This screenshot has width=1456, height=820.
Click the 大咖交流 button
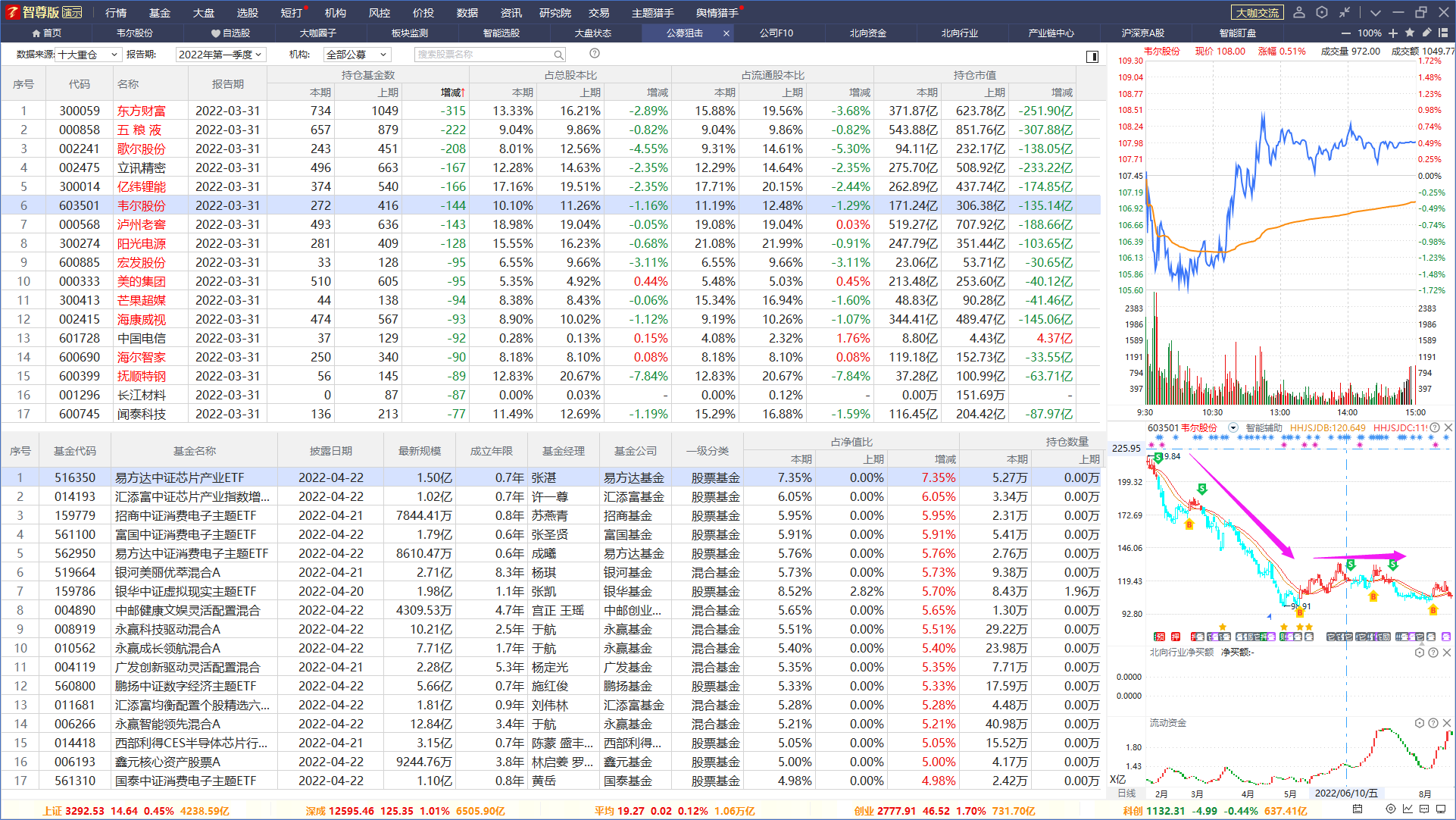(1258, 13)
